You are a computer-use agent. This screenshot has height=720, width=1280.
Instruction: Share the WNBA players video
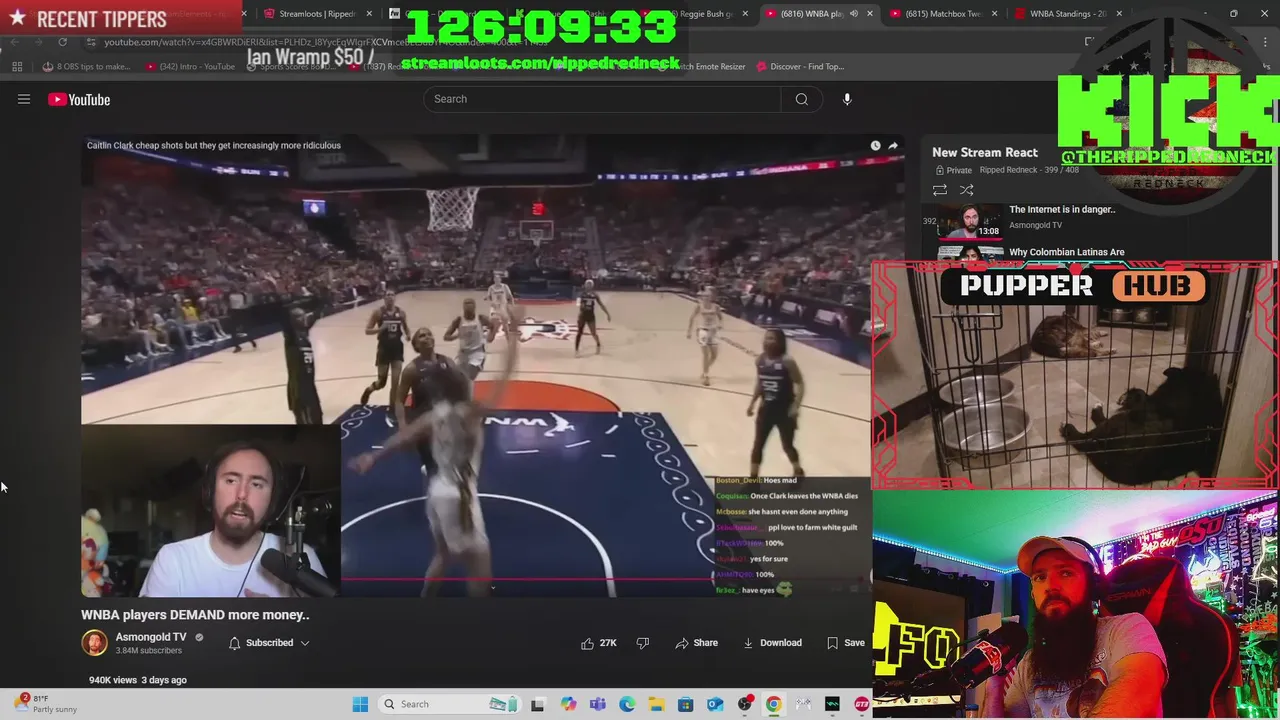click(696, 643)
